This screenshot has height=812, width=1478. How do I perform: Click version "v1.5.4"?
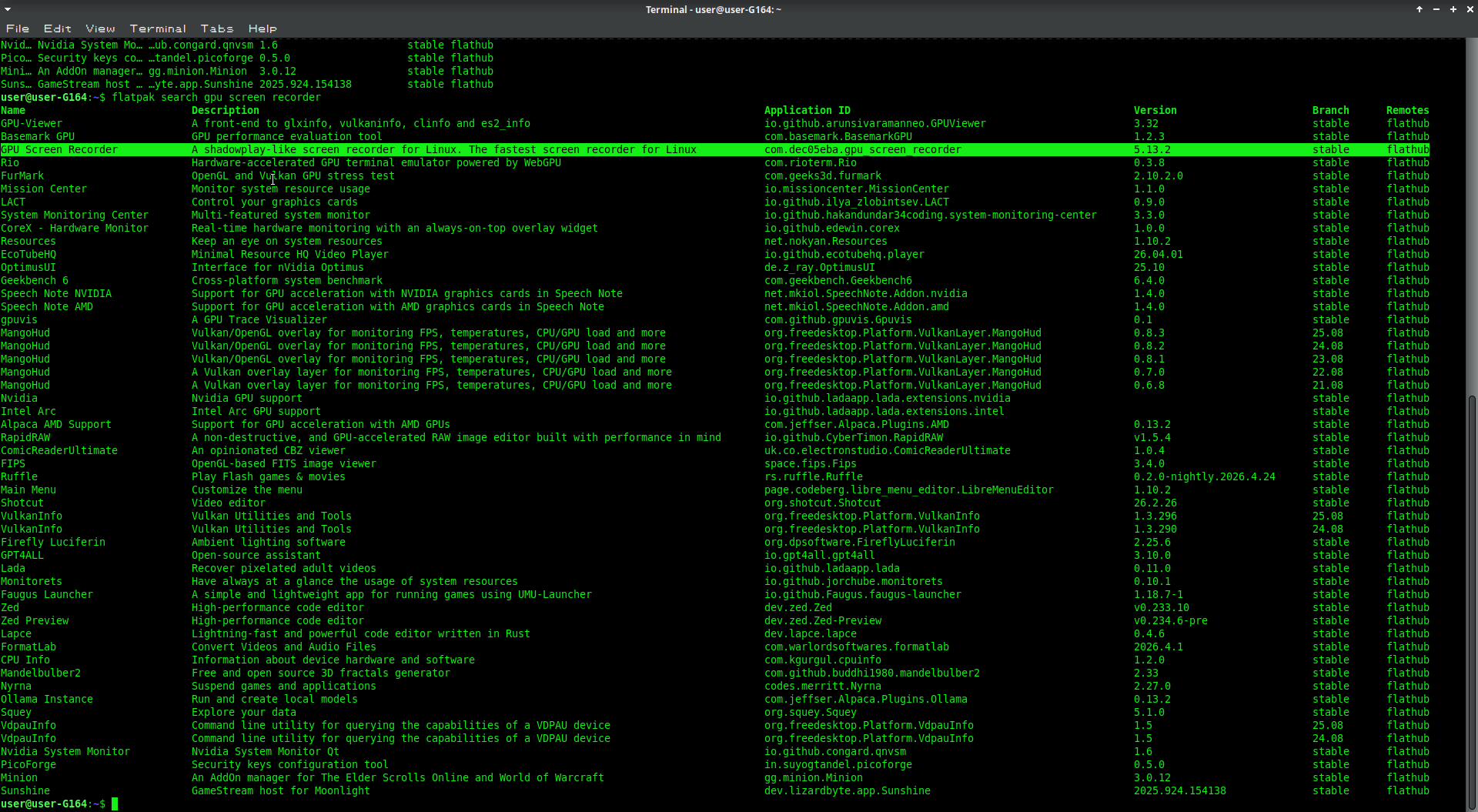coord(1152,438)
